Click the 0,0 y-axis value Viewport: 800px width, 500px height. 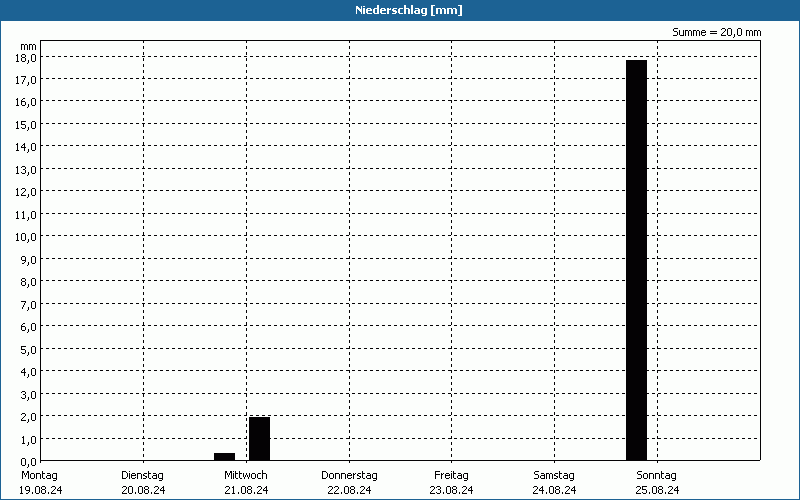click(x=28, y=461)
